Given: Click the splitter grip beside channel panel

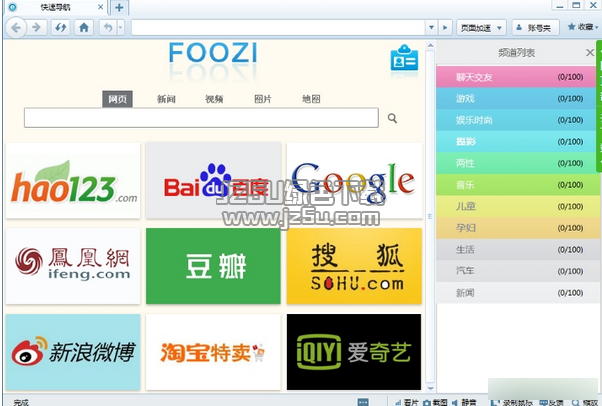Looking at the screenshot, I should [x=430, y=217].
